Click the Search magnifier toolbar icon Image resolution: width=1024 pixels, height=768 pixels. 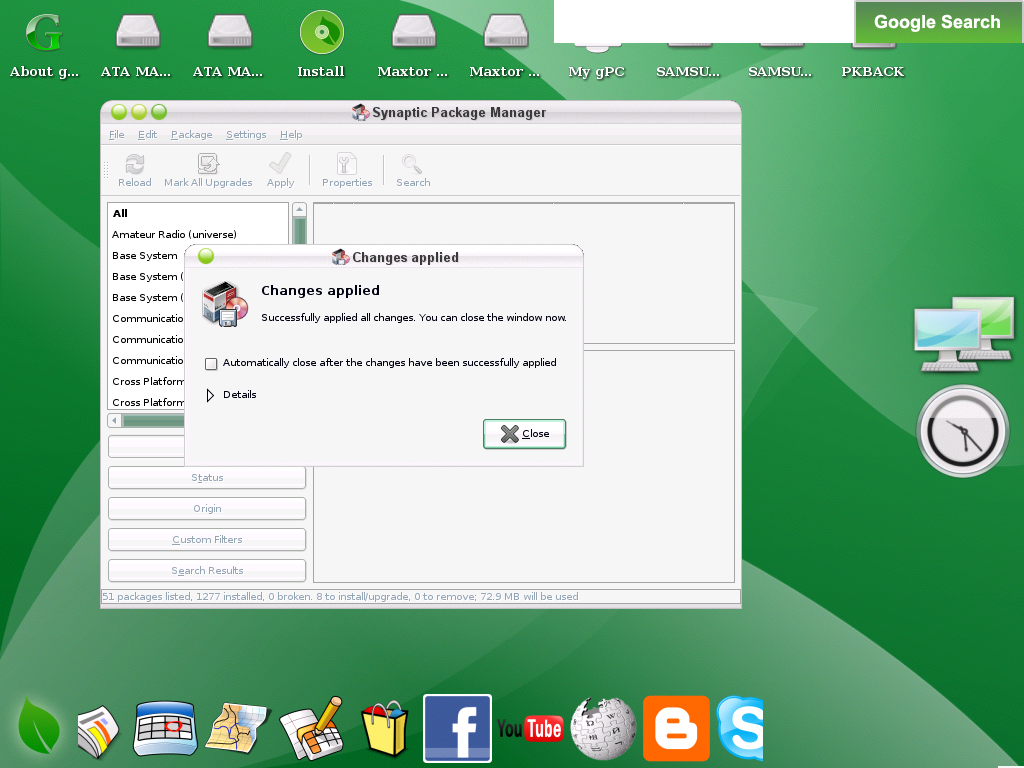click(x=412, y=165)
